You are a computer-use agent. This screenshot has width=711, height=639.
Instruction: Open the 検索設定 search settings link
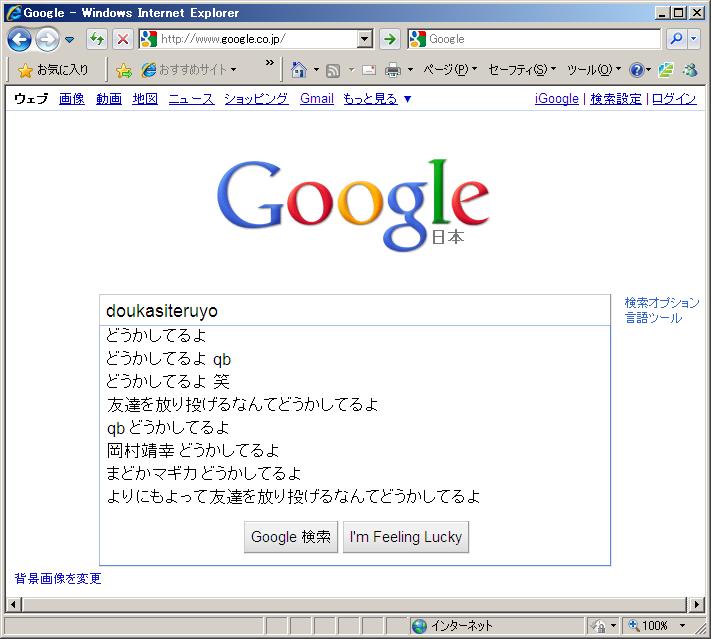pos(616,98)
